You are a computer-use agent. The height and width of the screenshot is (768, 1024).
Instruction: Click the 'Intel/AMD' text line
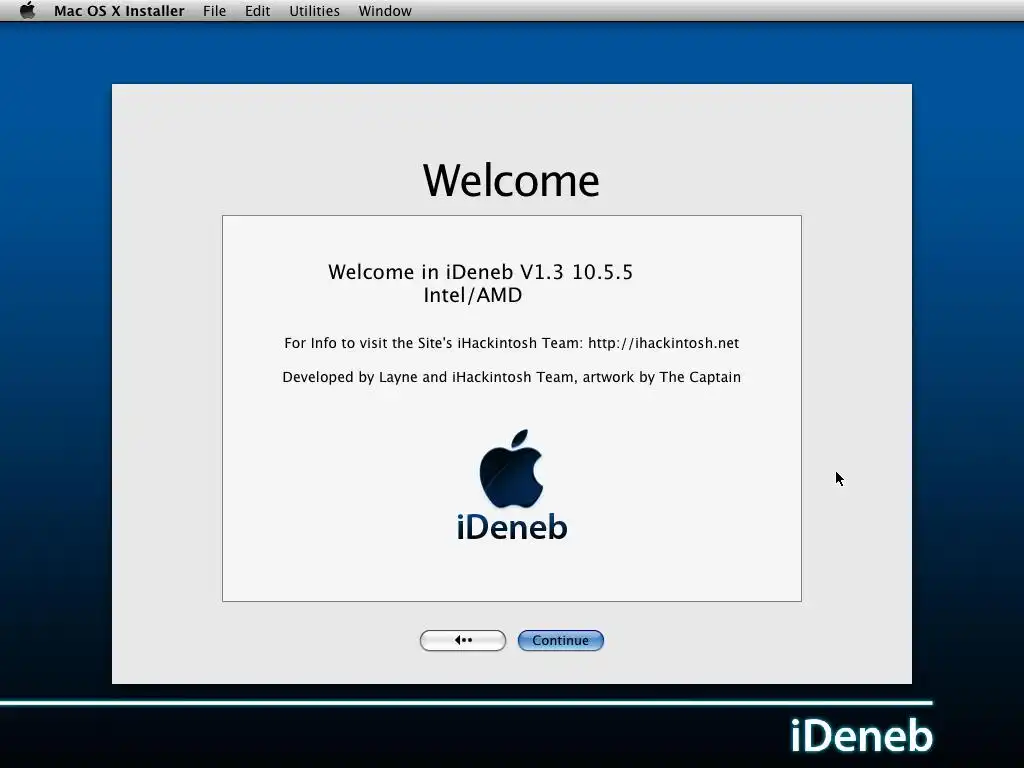473,295
